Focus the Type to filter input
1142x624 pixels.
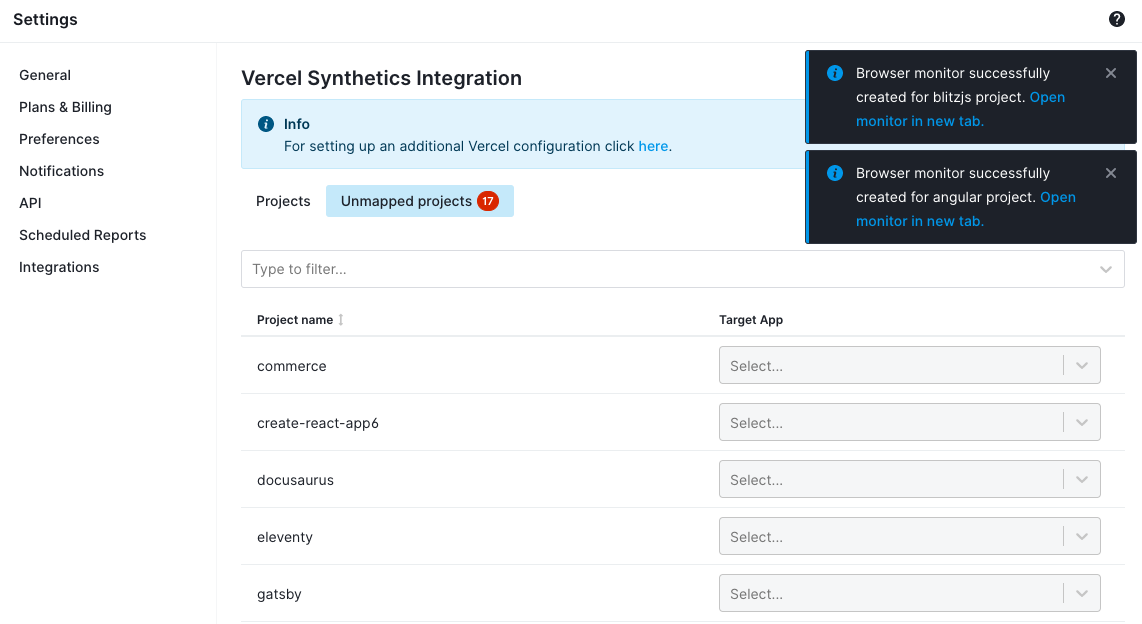tap(682, 269)
